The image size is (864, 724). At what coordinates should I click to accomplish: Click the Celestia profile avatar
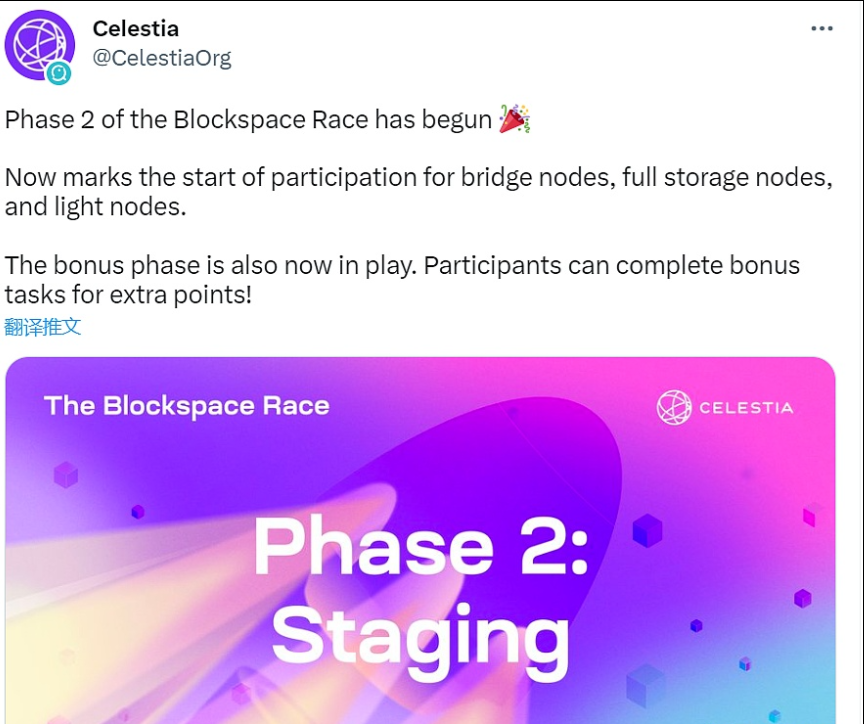click(40, 46)
